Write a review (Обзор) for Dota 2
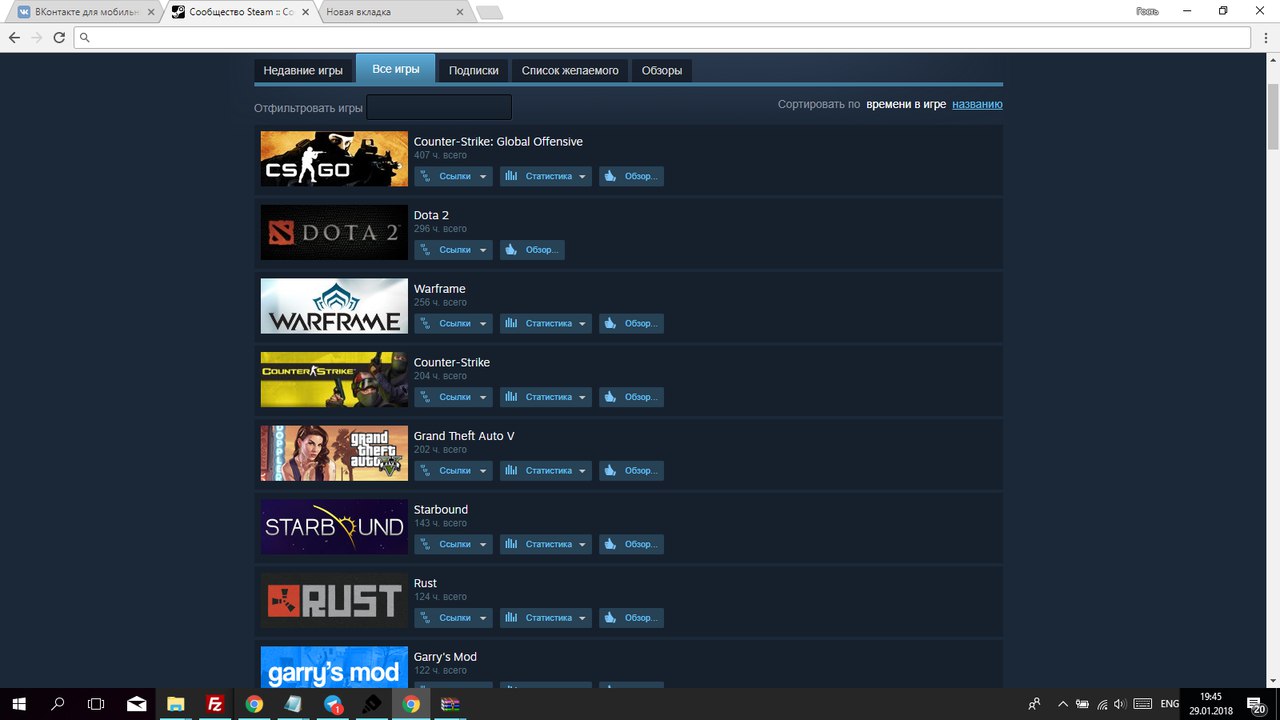This screenshot has width=1280, height=720. pyautogui.click(x=532, y=250)
